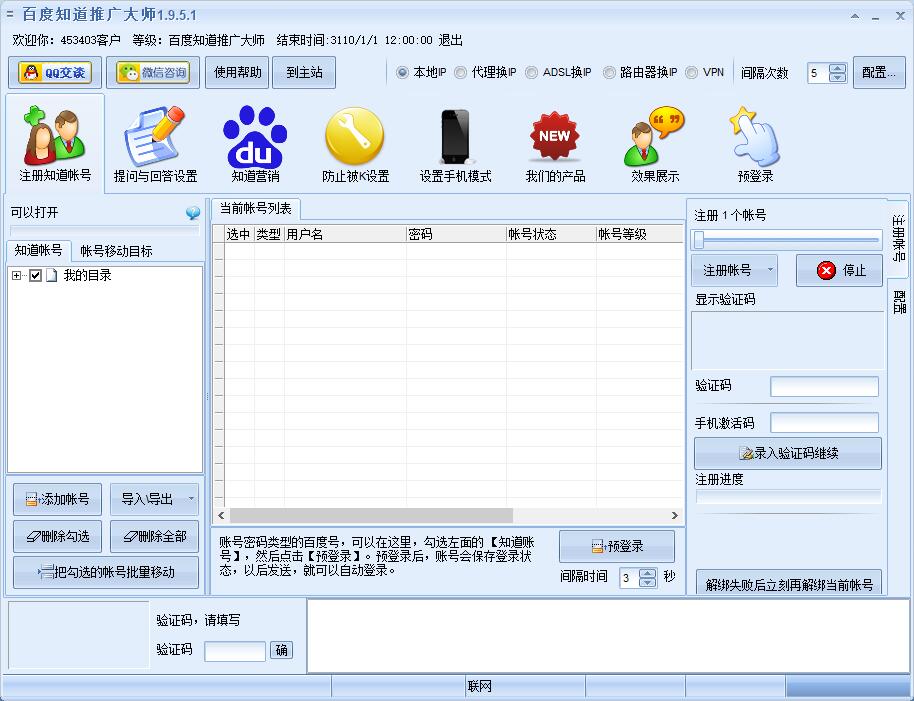Open the 效果展示 section
This screenshot has width=914, height=701.
[655, 143]
